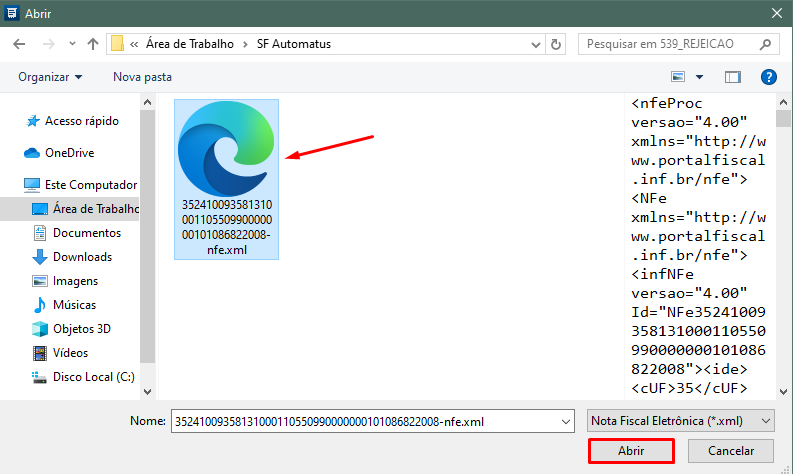The image size is (794, 474).
Task: Open the Nota Fiscal Eletrônica file type dropdown
Action: pyautogui.click(x=680, y=421)
